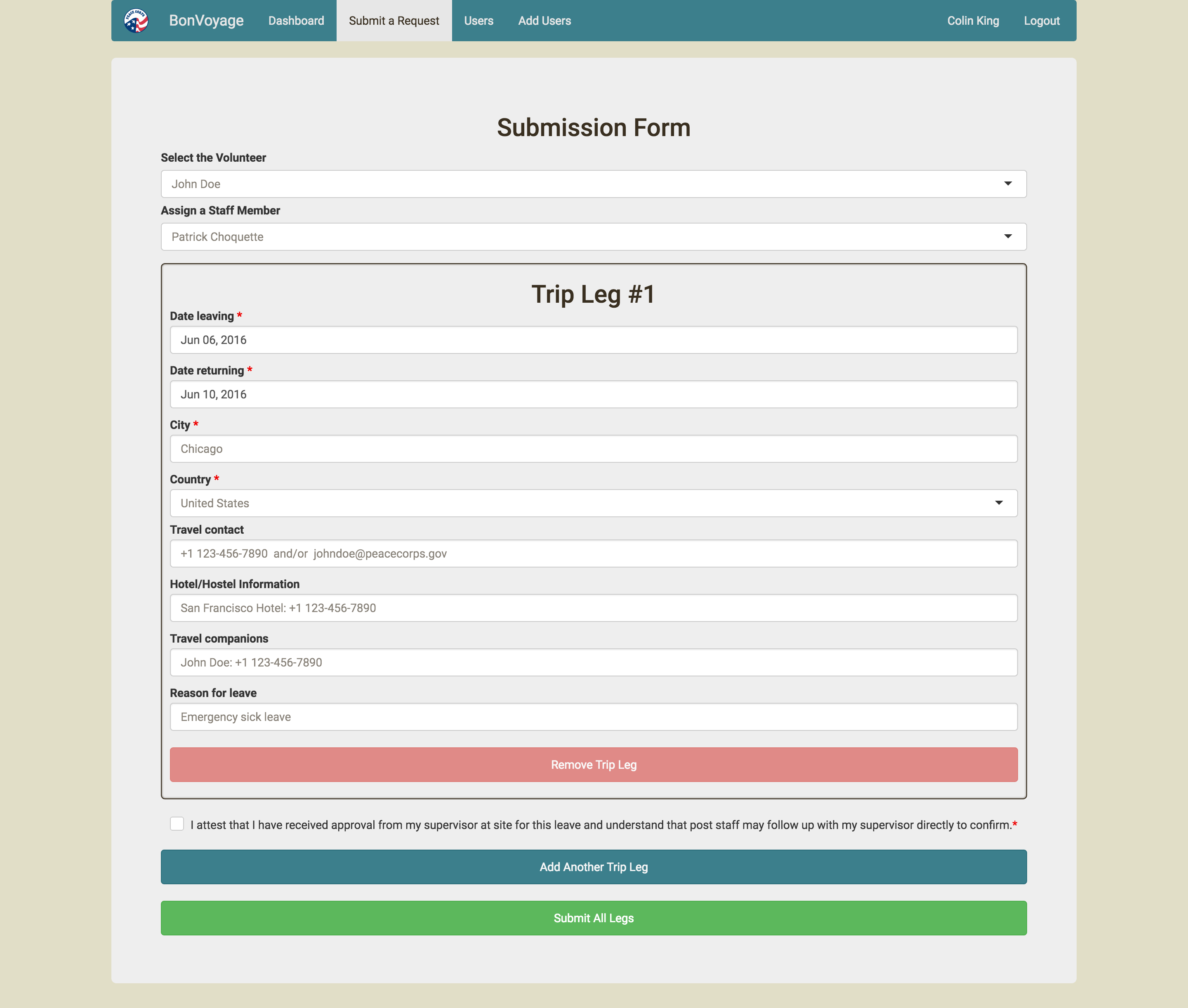Click the Date leaving input field
Viewport: 1188px width, 1008px height.
[594, 340]
